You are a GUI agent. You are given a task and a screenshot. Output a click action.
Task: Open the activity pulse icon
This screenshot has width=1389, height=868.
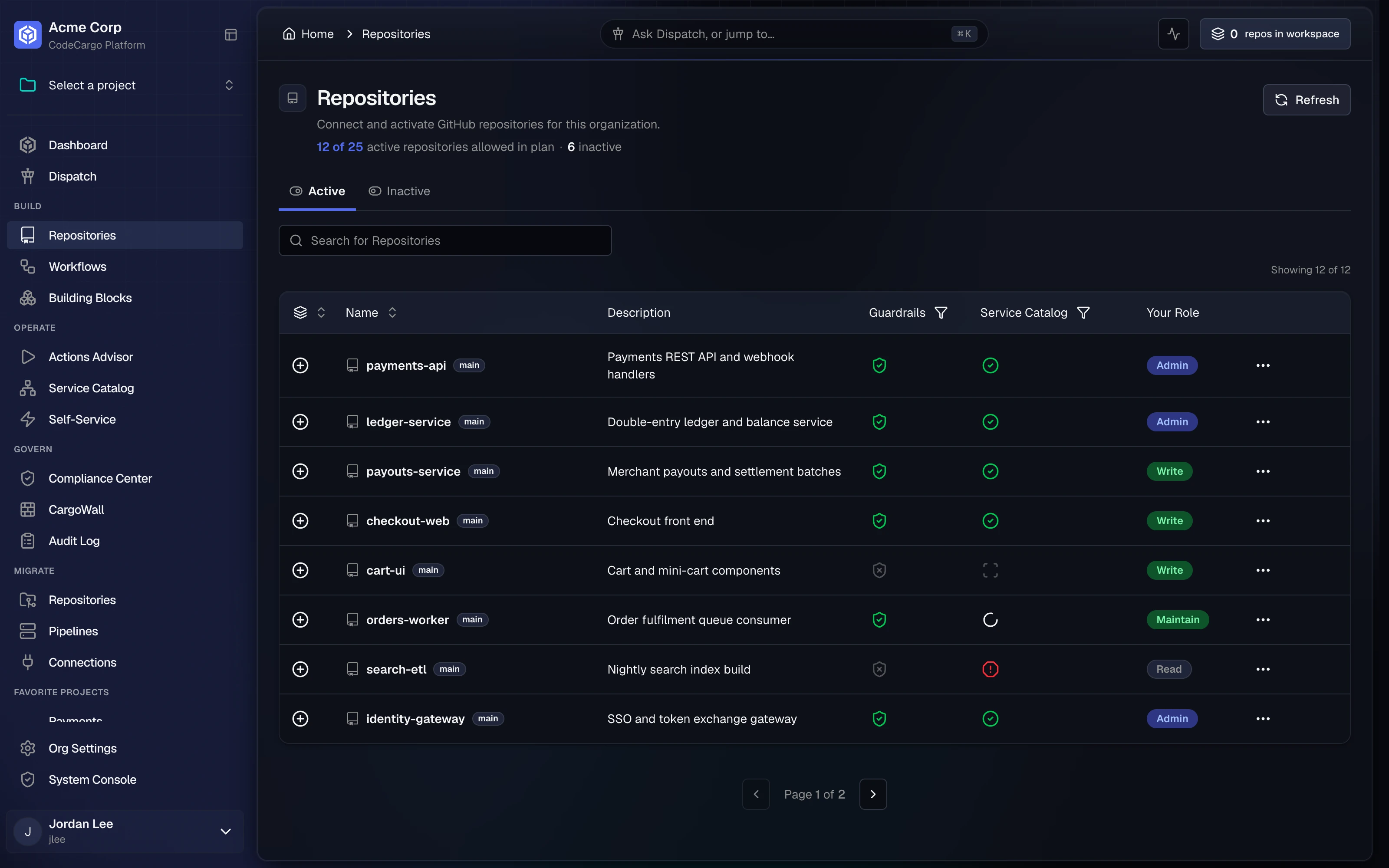pyautogui.click(x=1173, y=34)
